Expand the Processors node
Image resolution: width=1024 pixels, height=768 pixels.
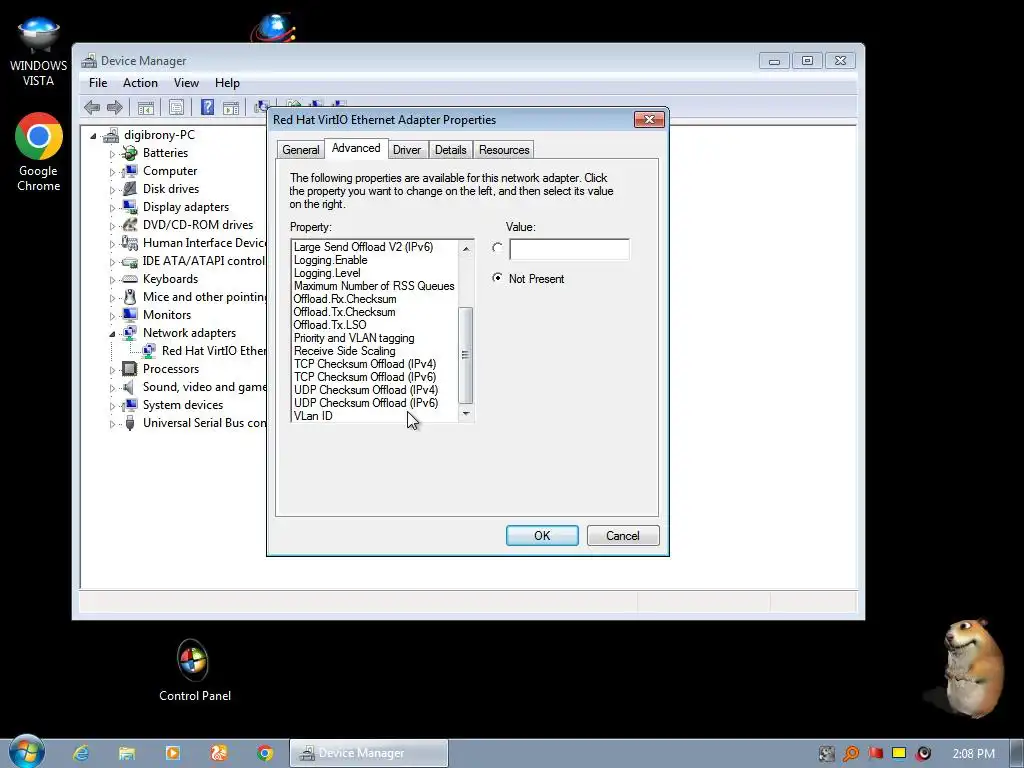tap(112, 370)
